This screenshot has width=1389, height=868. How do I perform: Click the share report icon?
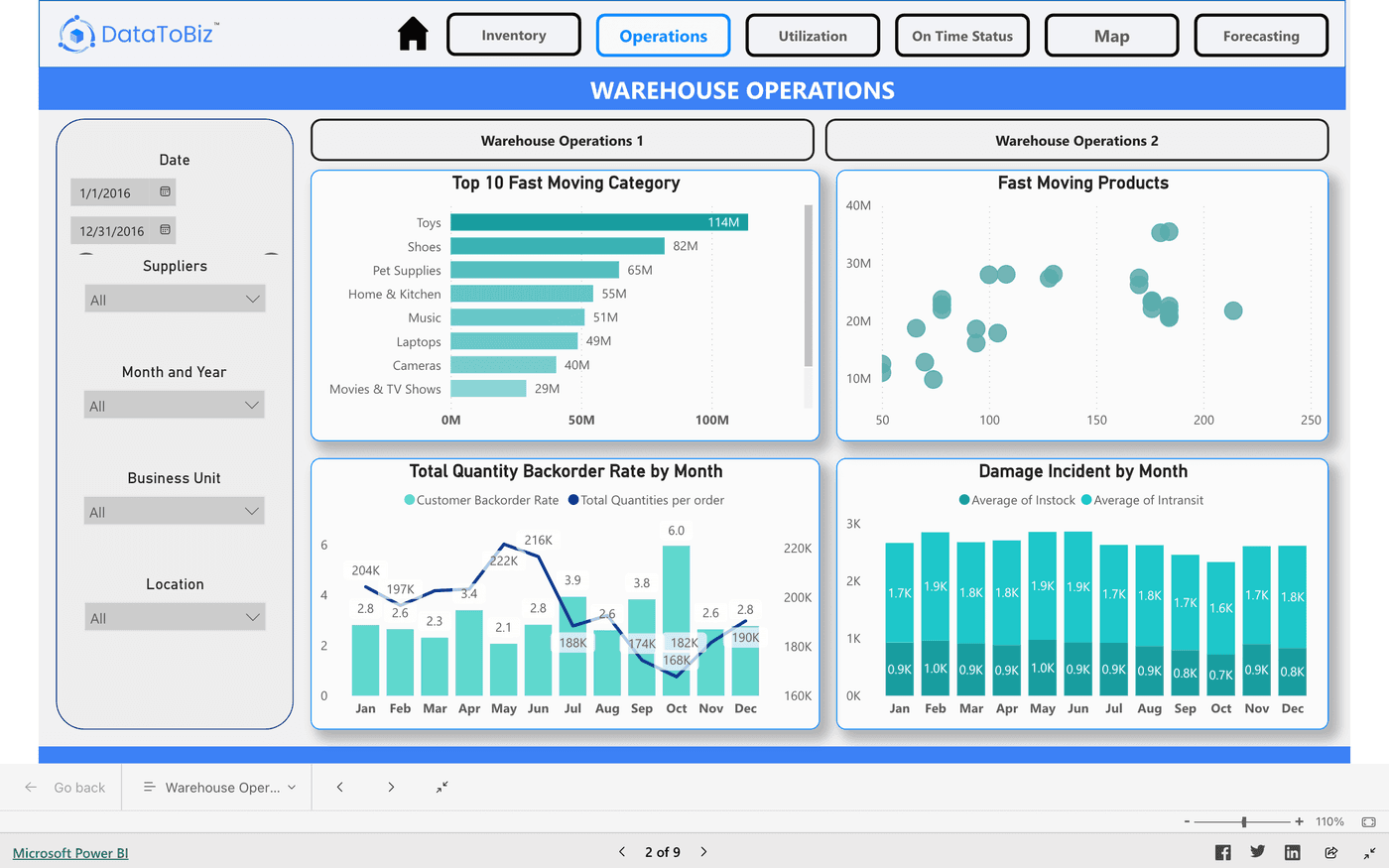coord(1330,852)
